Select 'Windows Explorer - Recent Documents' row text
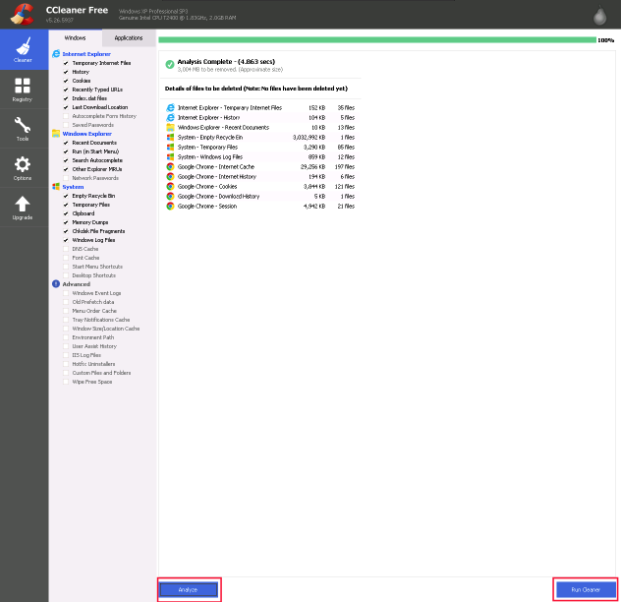This screenshot has height=602, width=621. pyautogui.click(x=223, y=127)
